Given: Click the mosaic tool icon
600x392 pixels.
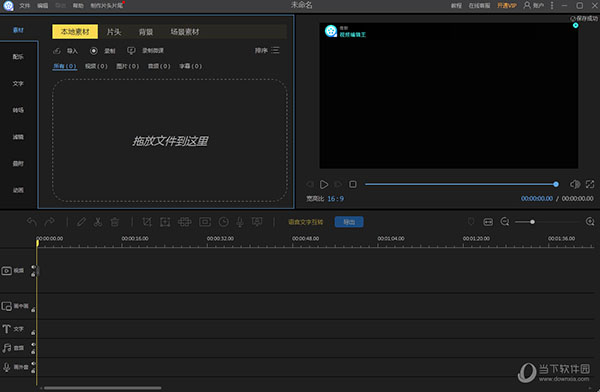Looking at the screenshot, I should pos(184,222).
